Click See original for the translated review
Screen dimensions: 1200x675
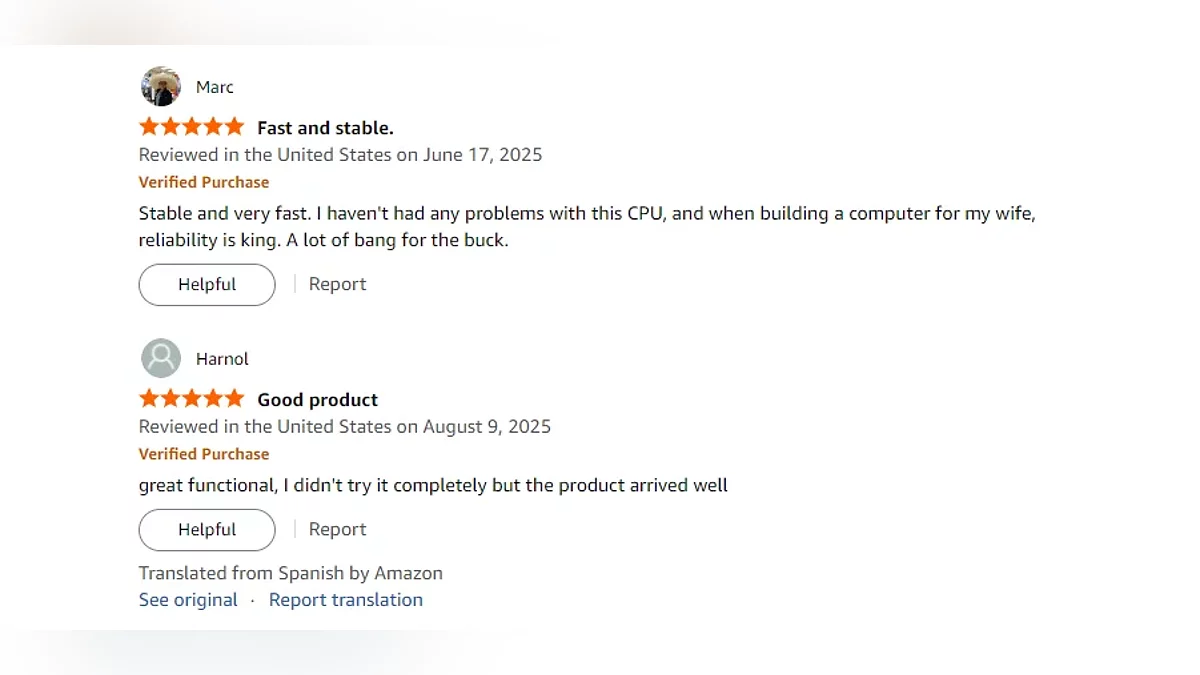click(x=188, y=600)
